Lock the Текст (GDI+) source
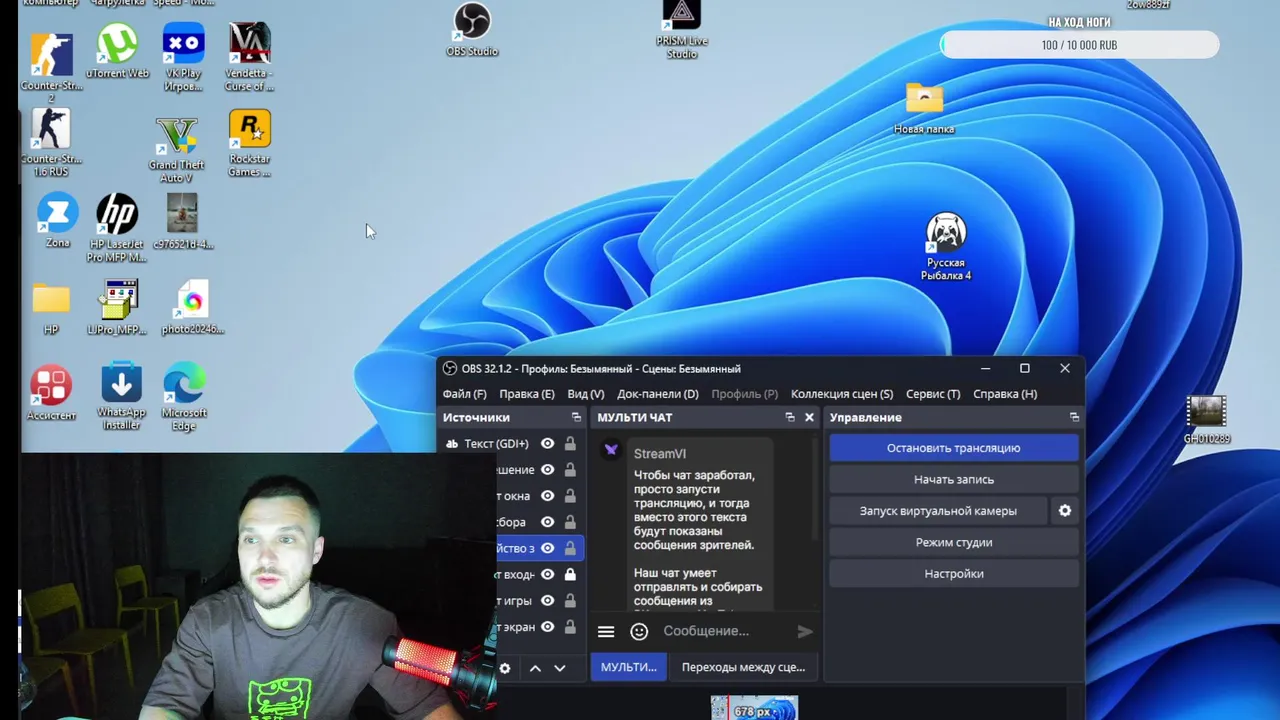 pos(570,444)
